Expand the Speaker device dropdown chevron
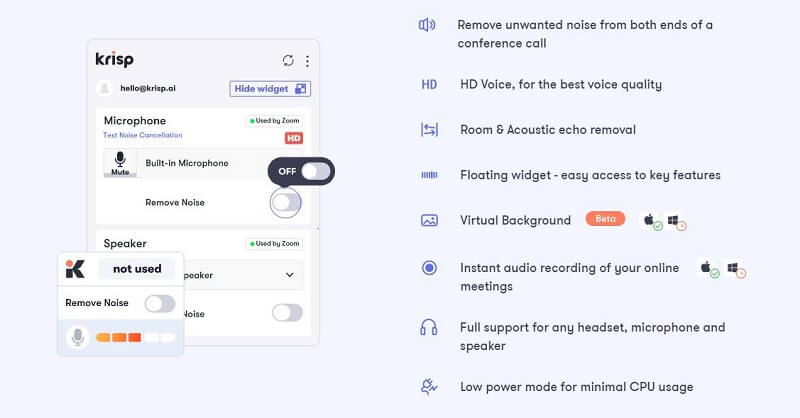Viewport: 800px width, 418px height. pos(289,275)
